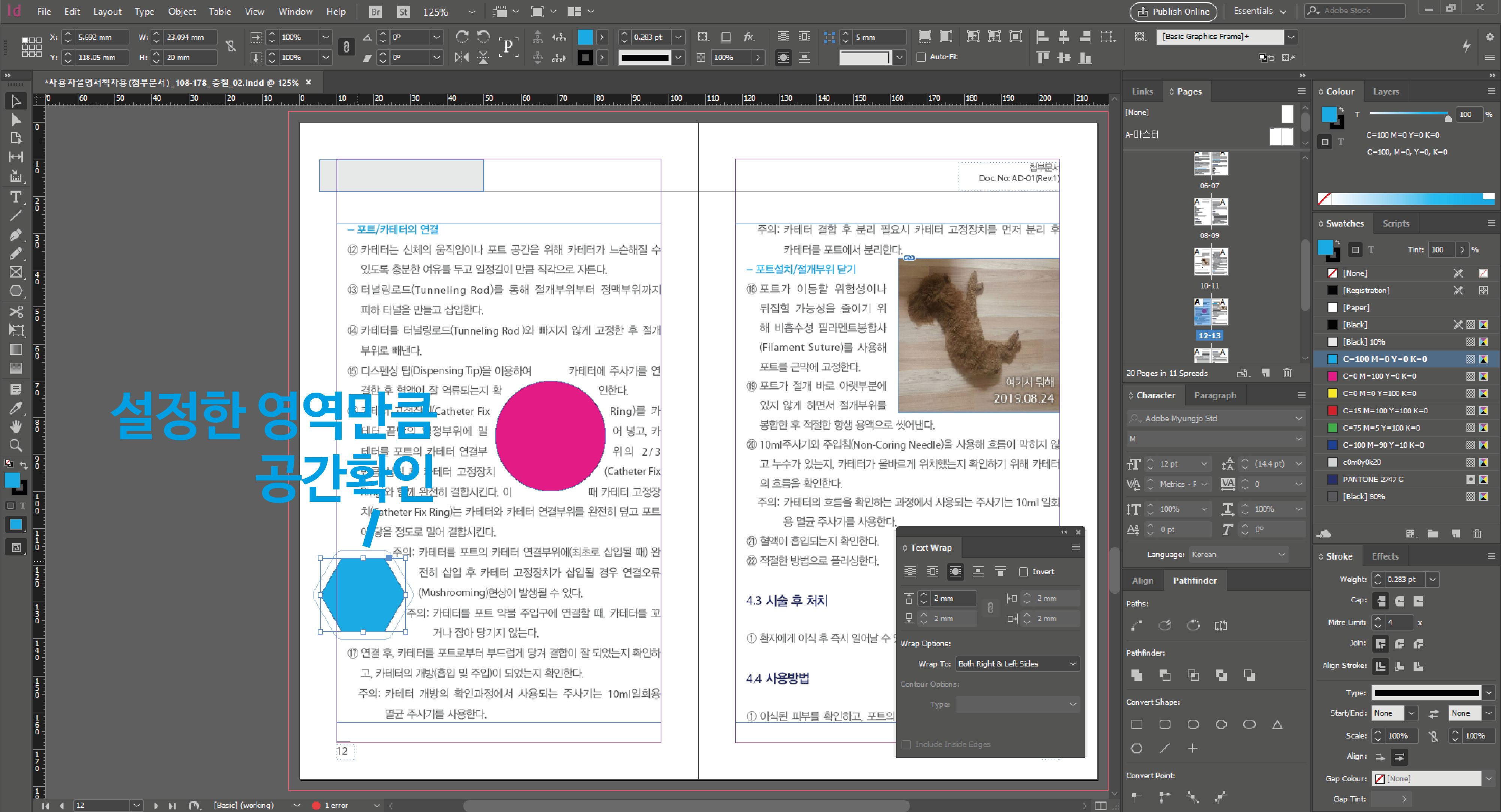The image size is (1501, 812).
Task: Select No text wrap icon
Action: (910, 572)
